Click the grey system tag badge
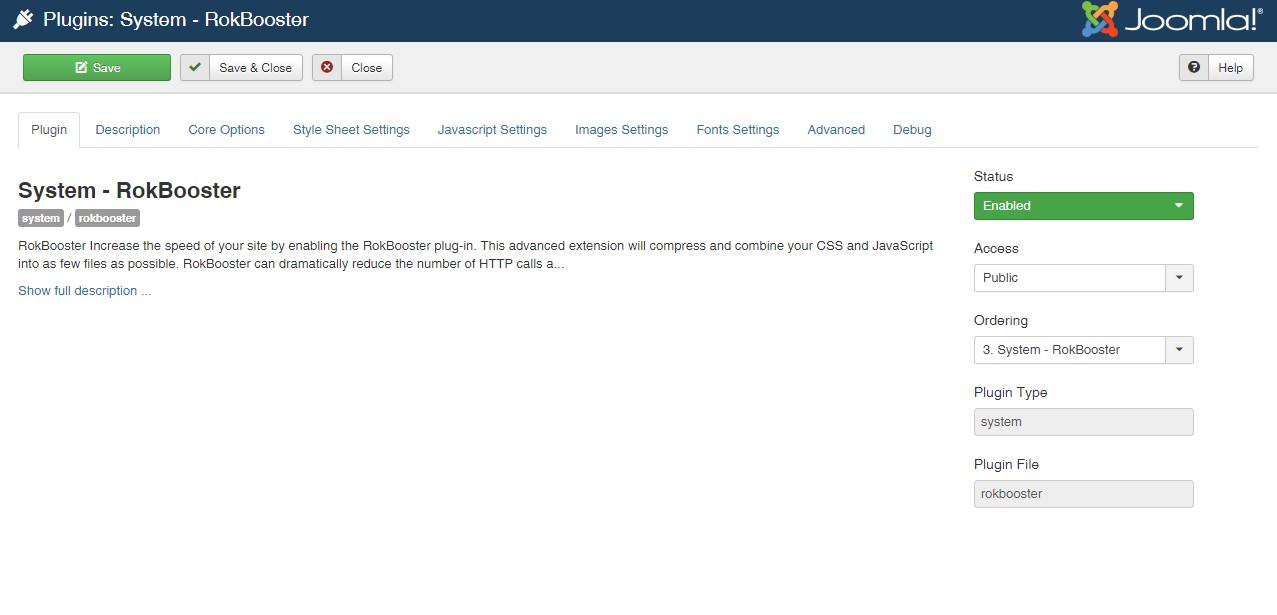 pos(41,217)
